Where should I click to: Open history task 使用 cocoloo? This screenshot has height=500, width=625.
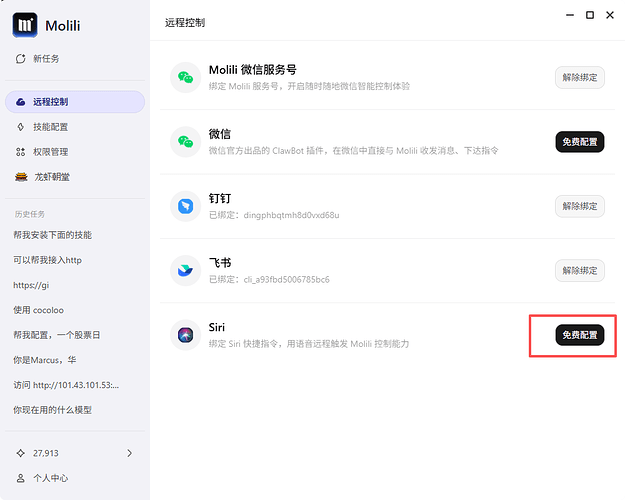click(38, 310)
